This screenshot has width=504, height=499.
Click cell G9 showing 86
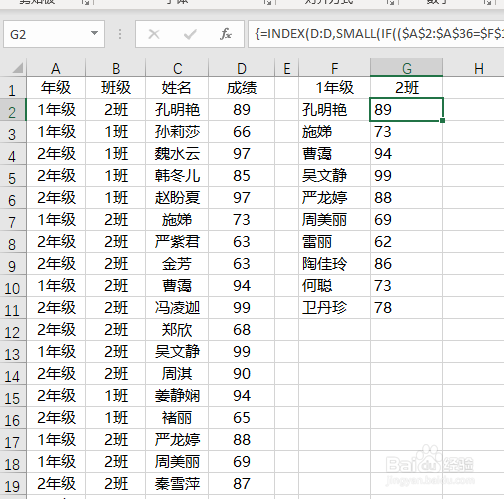click(406, 263)
